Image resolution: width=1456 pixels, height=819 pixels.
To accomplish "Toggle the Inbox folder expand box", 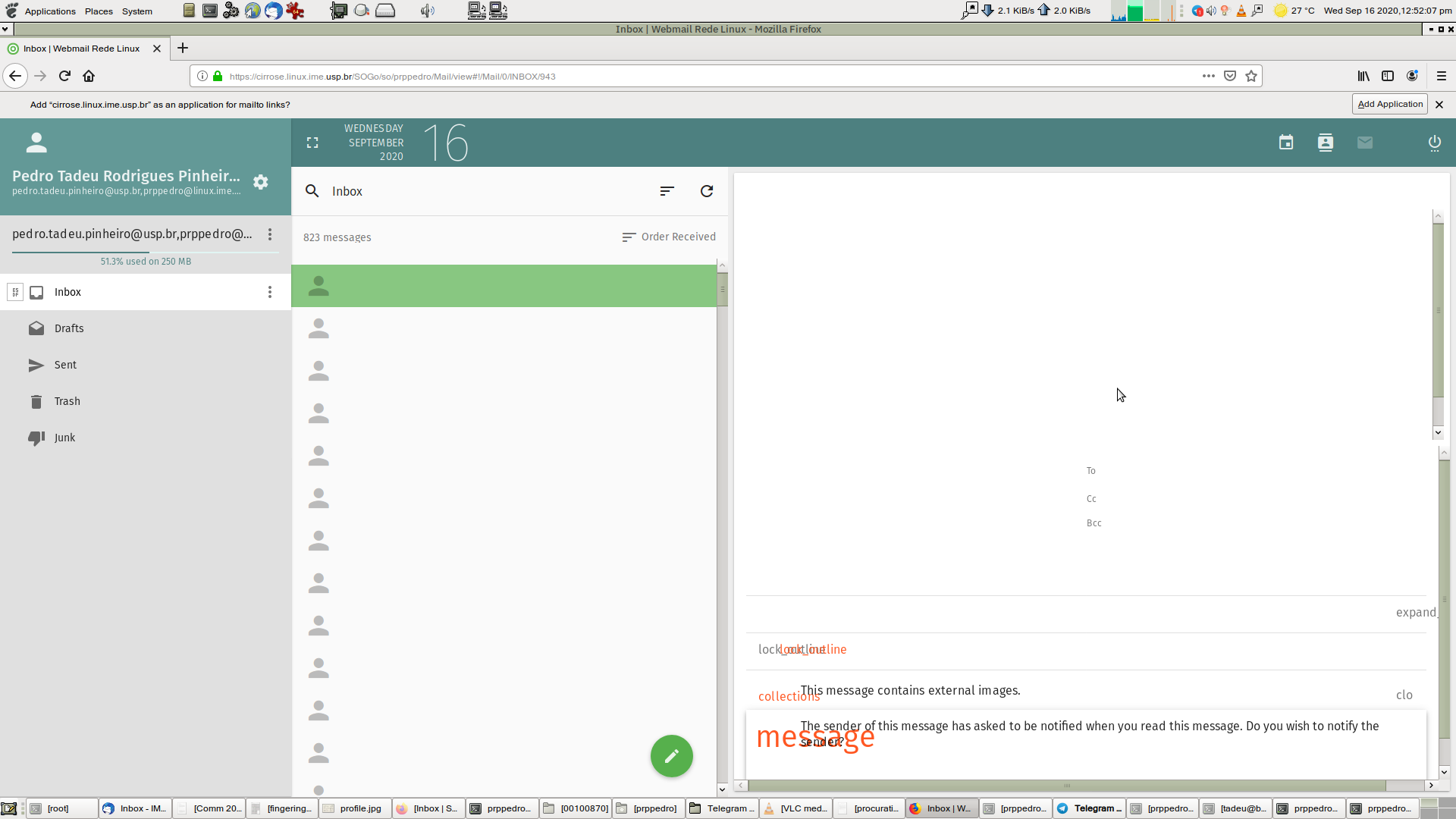I will (15, 292).
